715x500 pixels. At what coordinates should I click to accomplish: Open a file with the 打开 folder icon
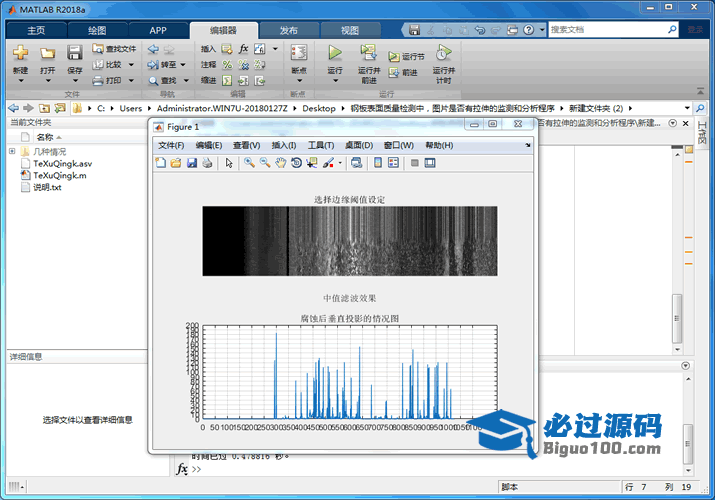pyautogui.click(x=47, y=53)
